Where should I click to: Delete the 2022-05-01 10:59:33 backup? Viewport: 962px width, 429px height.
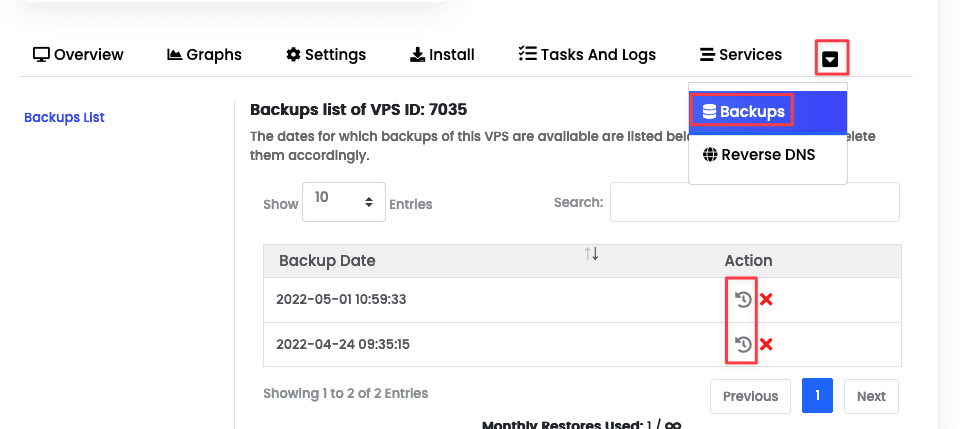[766, 300]
